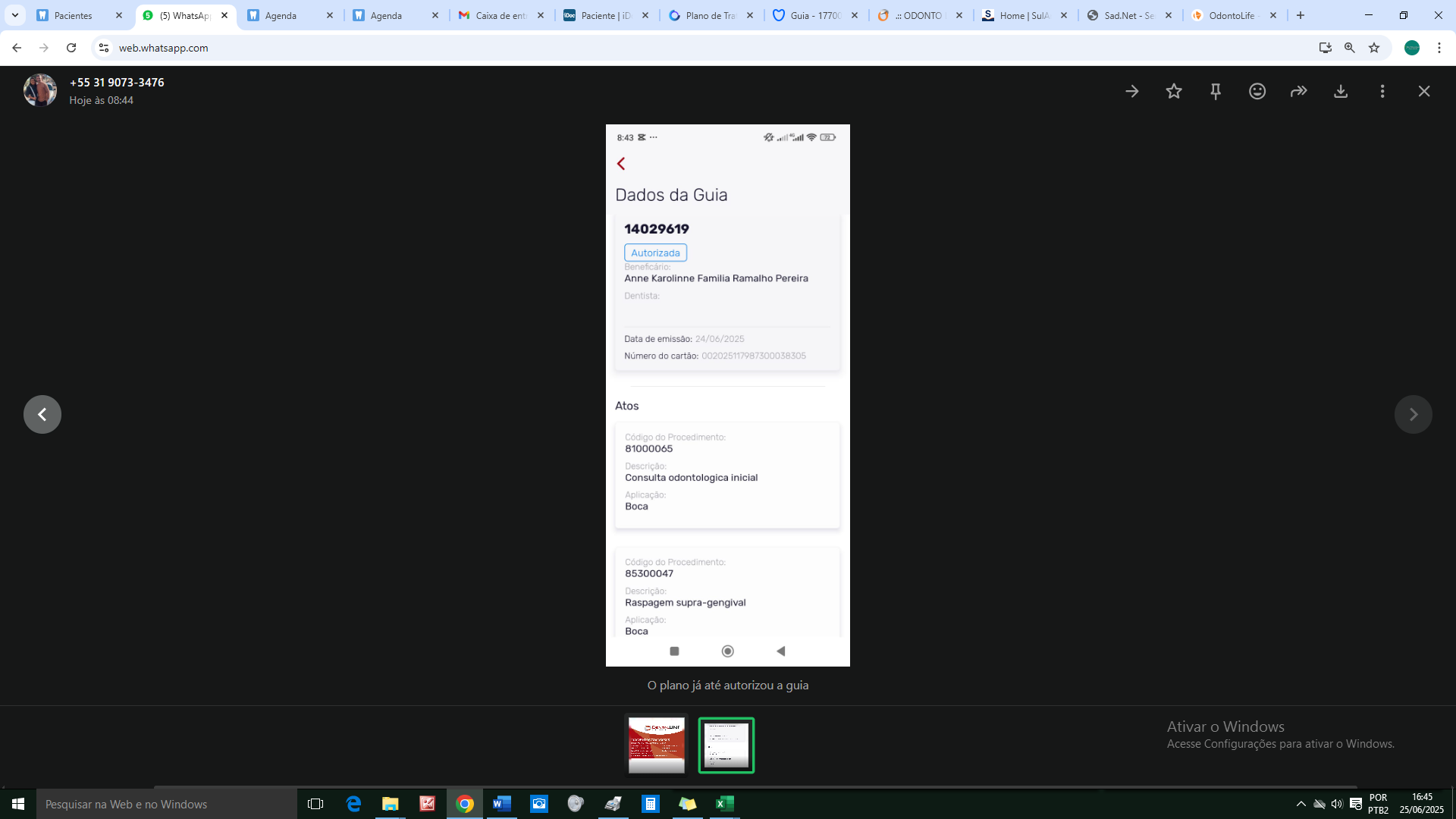Open the tab search dropdown arrow
The height and width of the screenshot is (819, 1456).
click(x=14, y=15)
